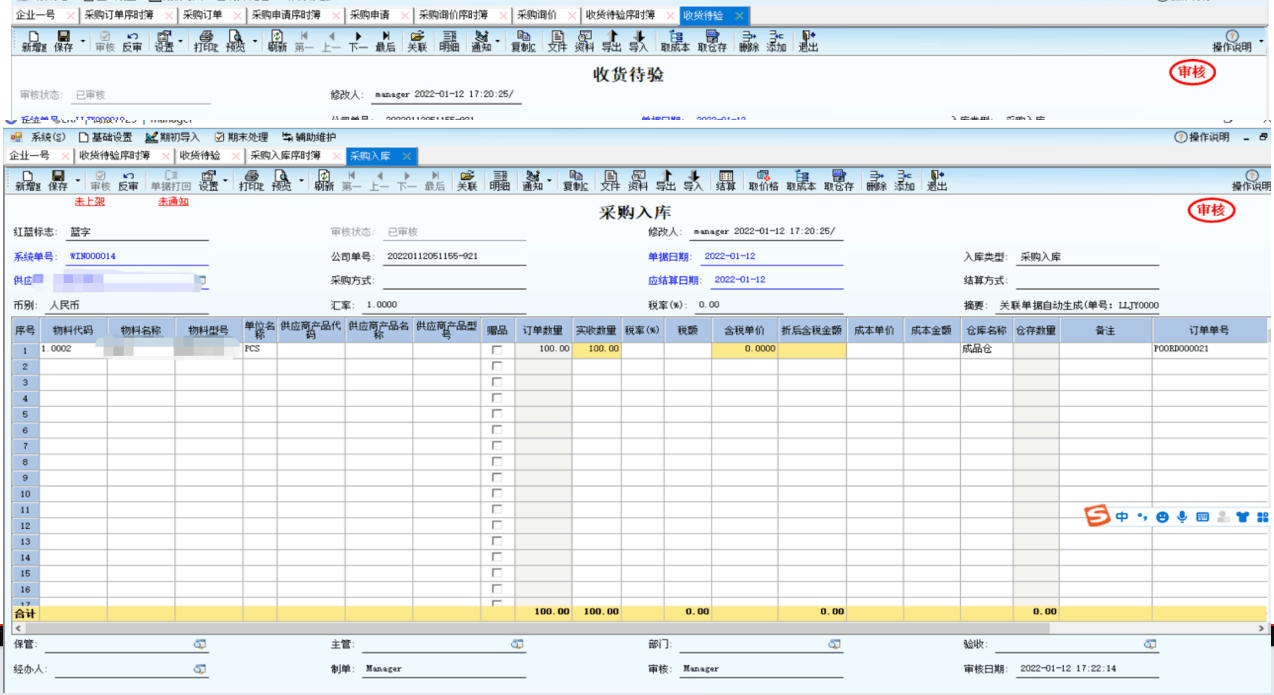The height and width of the screenshot is (695, 1274).
Task: Click 取价格 icon in the toolbar
Action: [x=764, y=180]
